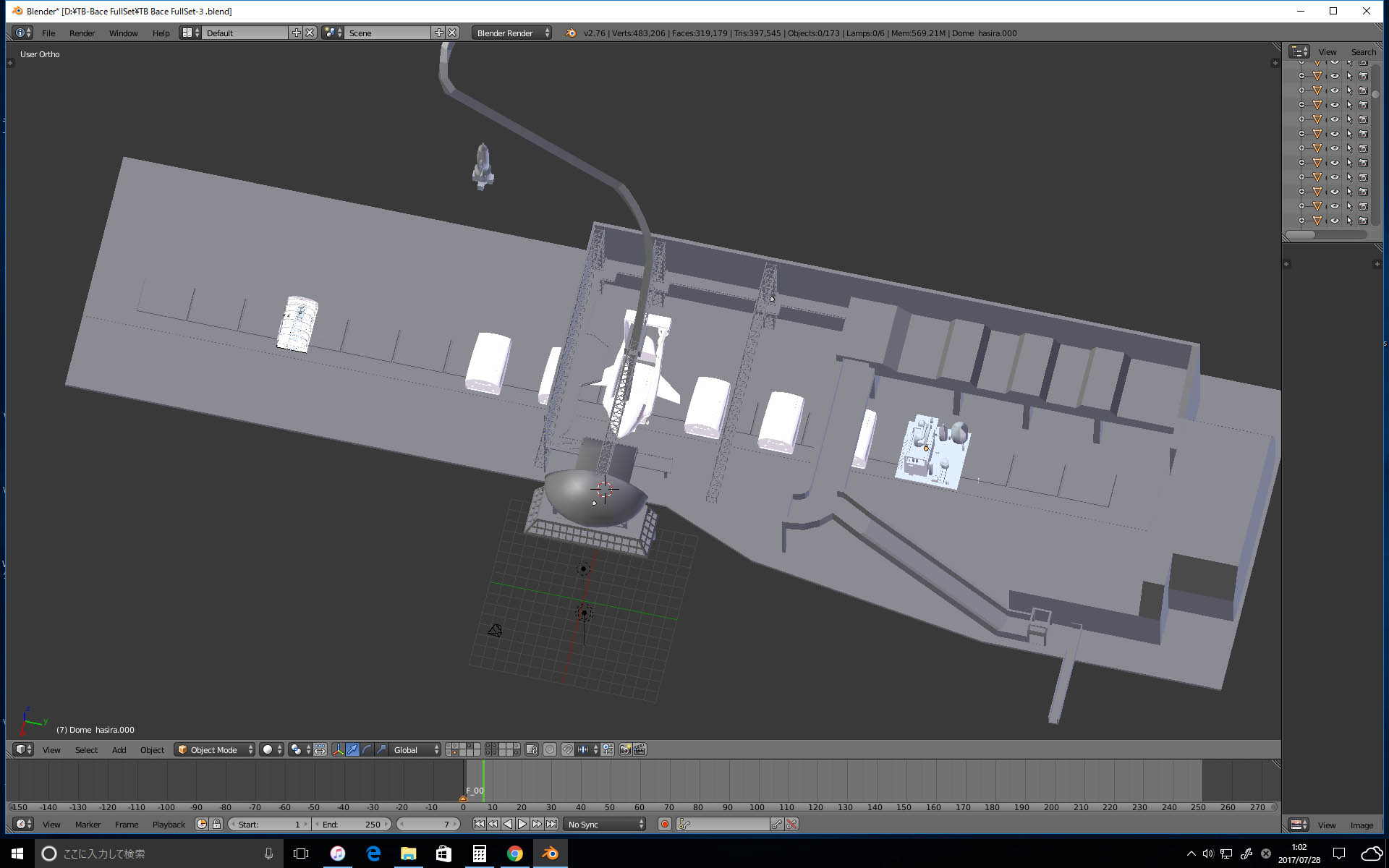Open the Render menu
Image resolution: width=1389 pixels, height=868 pixels.
click(82, 33)
